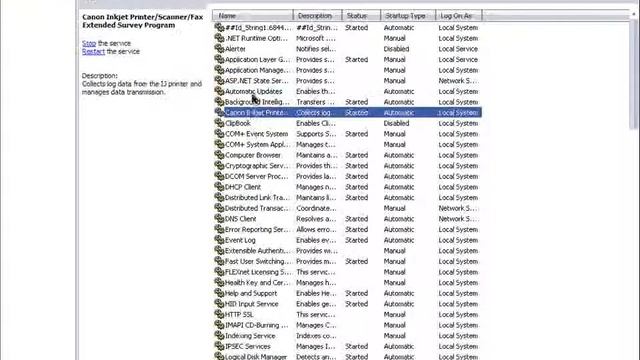
Task: Click the 'Notifies sel...' description of Alerter
Action: pyautogui.click(x=316, y=49)
